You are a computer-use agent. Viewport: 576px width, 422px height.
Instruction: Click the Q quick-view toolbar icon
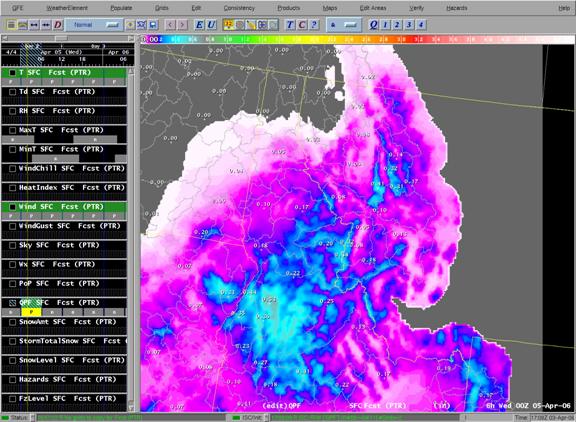point(373,25)
